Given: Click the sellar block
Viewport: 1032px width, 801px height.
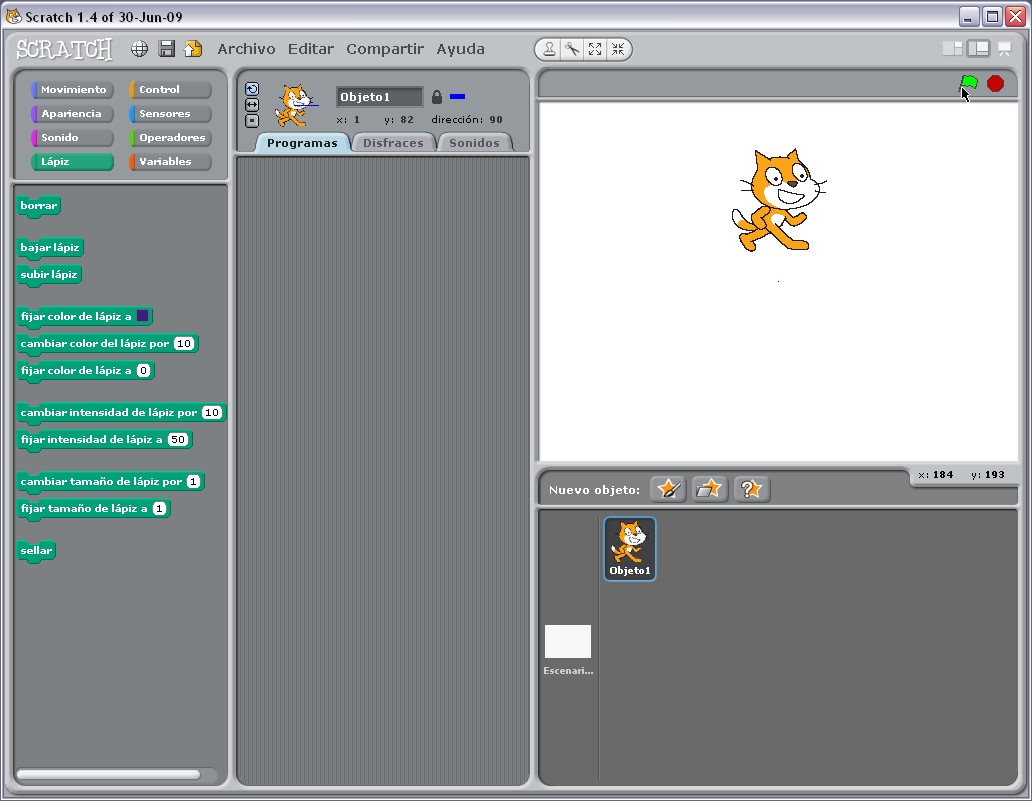Looking at the screenshot, I should tap(36, 551).
